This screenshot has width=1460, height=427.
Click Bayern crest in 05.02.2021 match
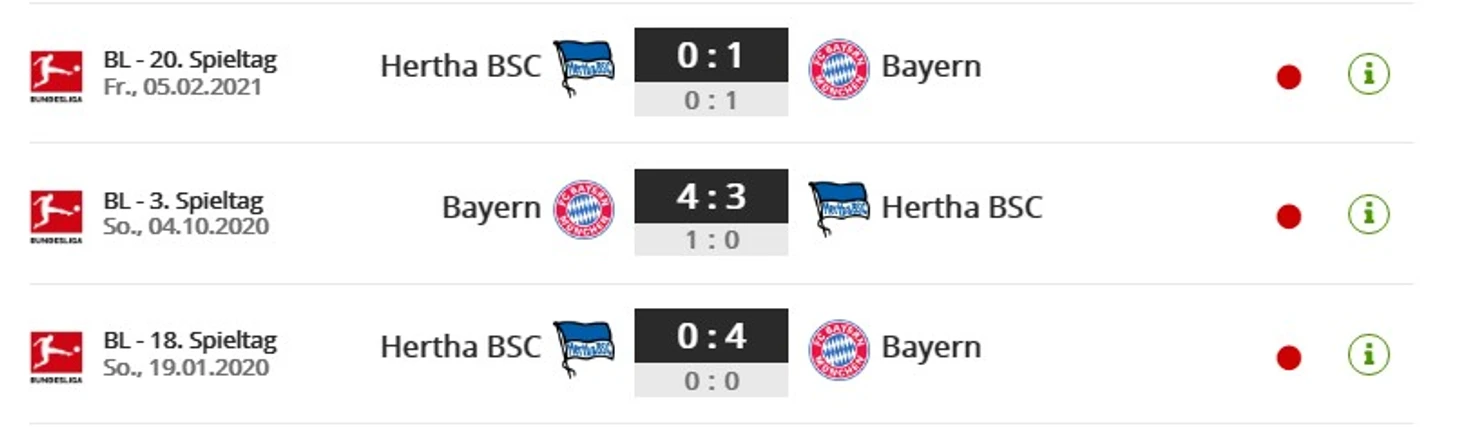click(x=838, y=68)
